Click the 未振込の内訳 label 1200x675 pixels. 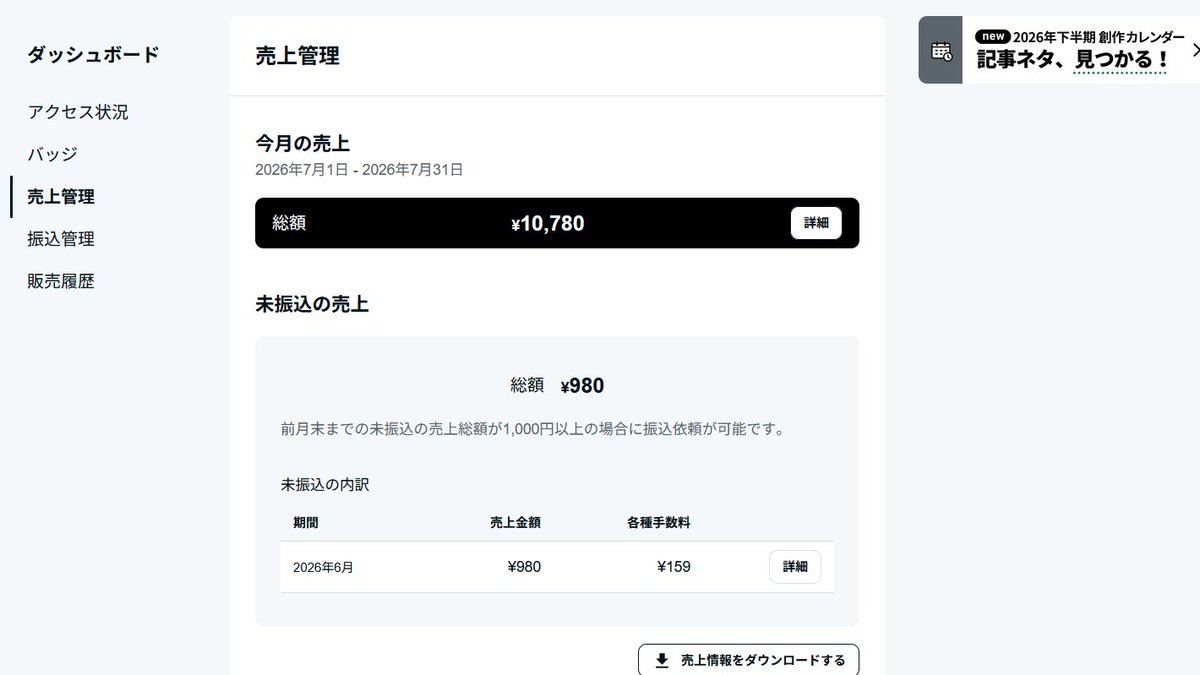pyautogui.click(x=325, y=484)
